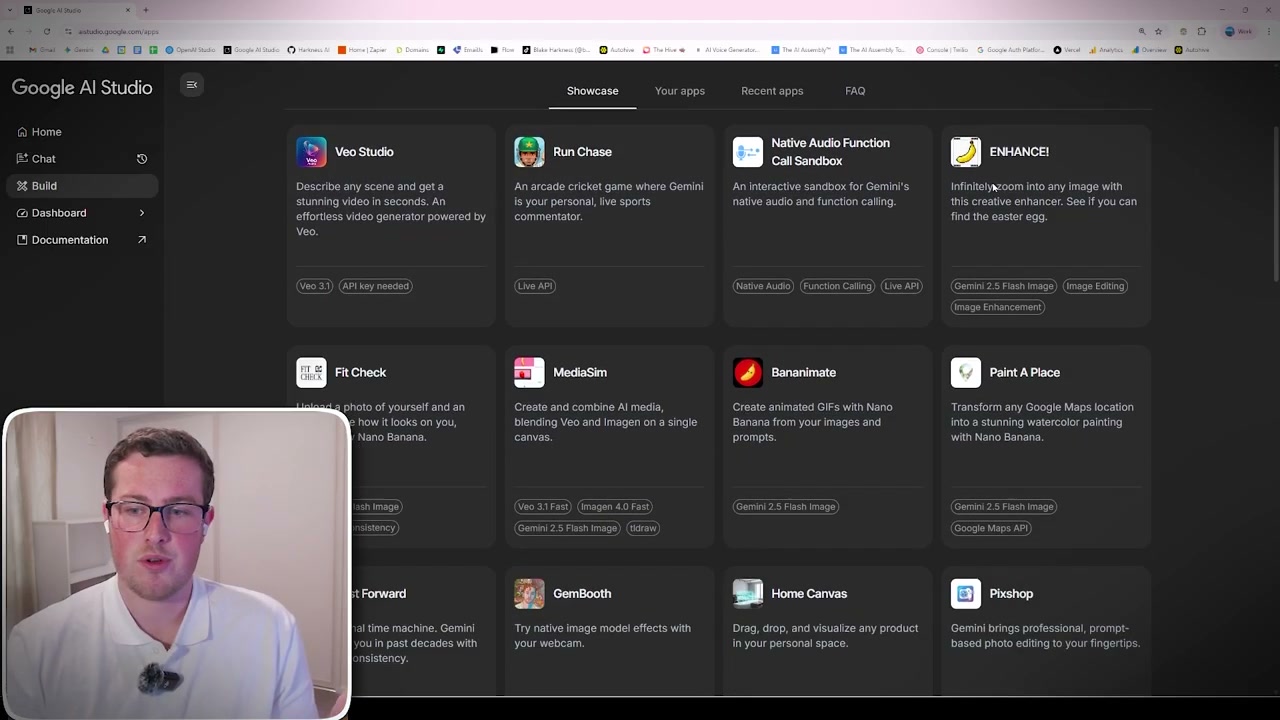The width and height of the screenshot is (1280, 720).
Task: Open the Vercel bookmark
Action: (1066, 50)
